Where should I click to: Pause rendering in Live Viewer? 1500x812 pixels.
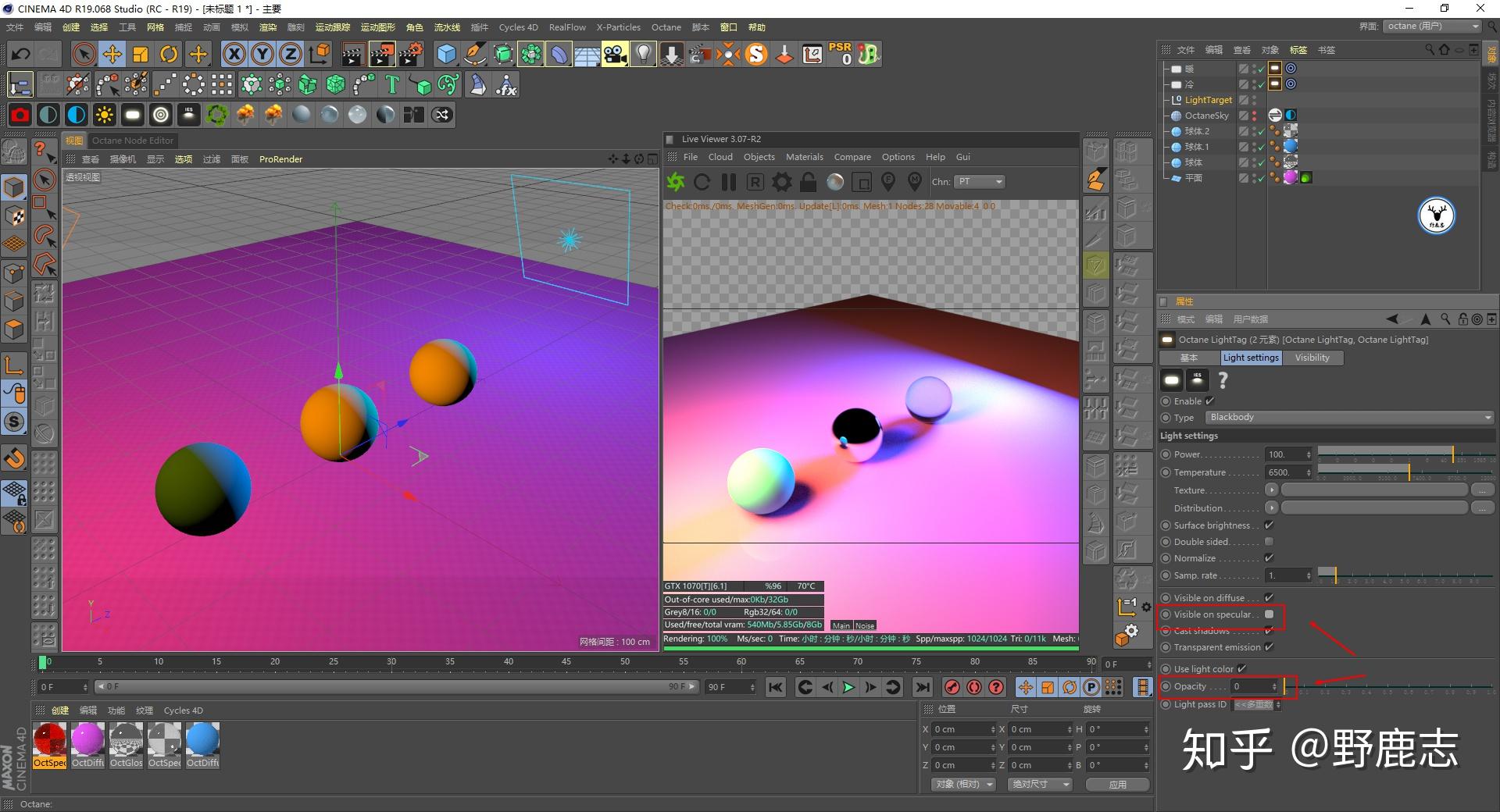[729, 182]
